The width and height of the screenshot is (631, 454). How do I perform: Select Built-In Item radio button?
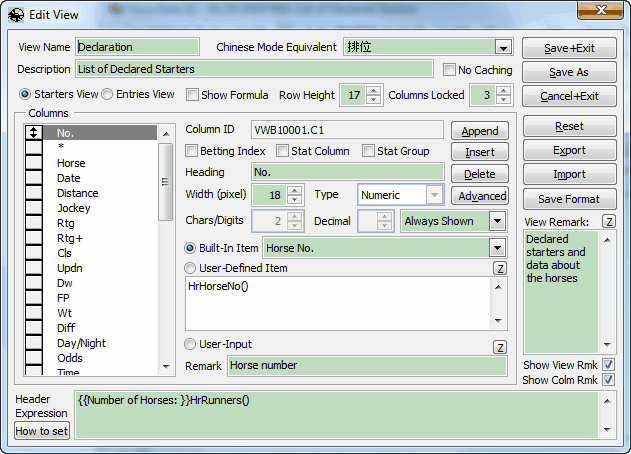point(190,248)
